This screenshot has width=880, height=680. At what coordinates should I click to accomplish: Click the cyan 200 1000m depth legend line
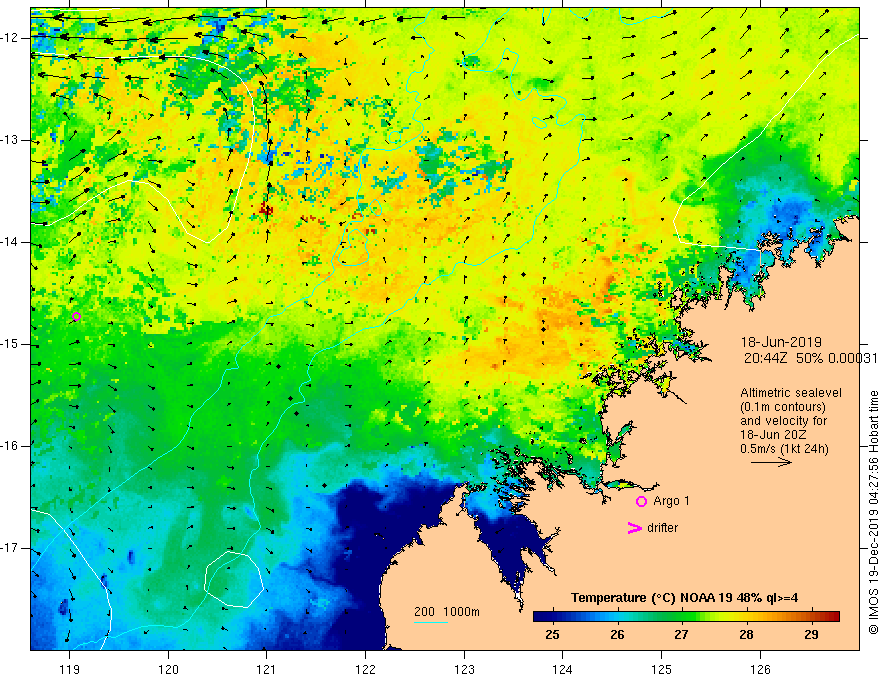coord(430,622)
